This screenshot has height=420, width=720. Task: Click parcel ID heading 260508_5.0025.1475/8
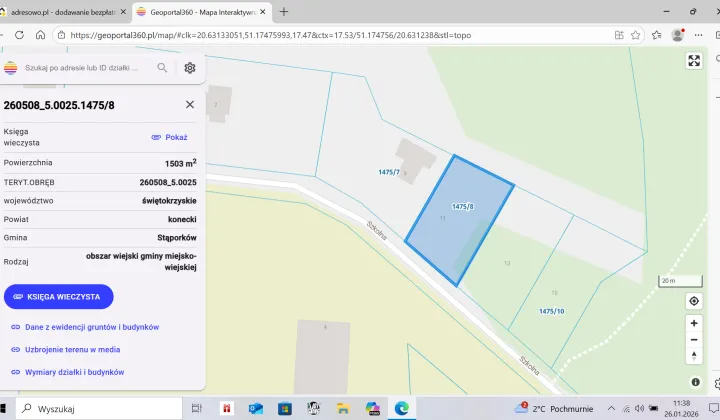(59, 105)
